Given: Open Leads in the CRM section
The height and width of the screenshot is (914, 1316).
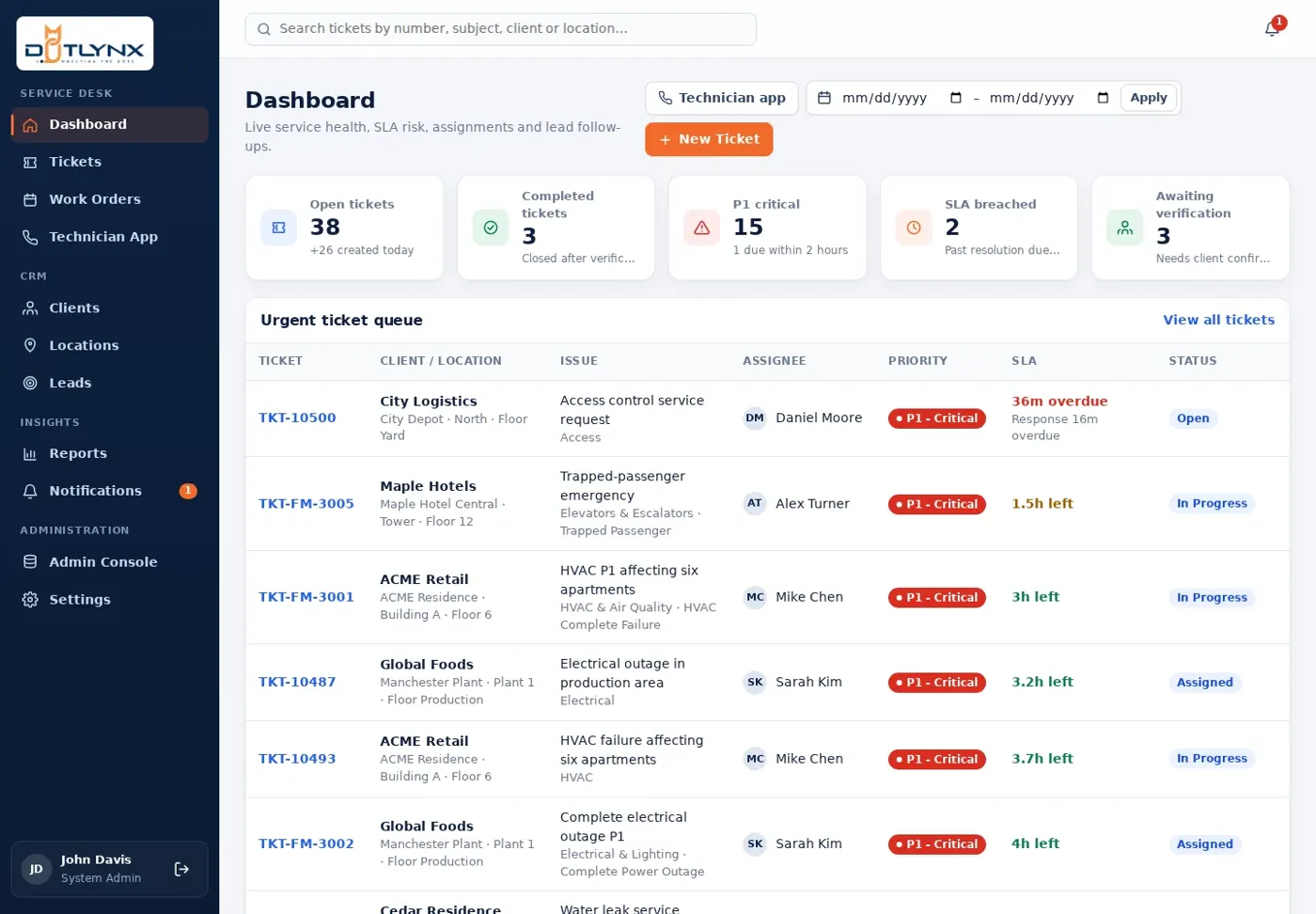Looking at the screenshot, I should click(110, 383).
